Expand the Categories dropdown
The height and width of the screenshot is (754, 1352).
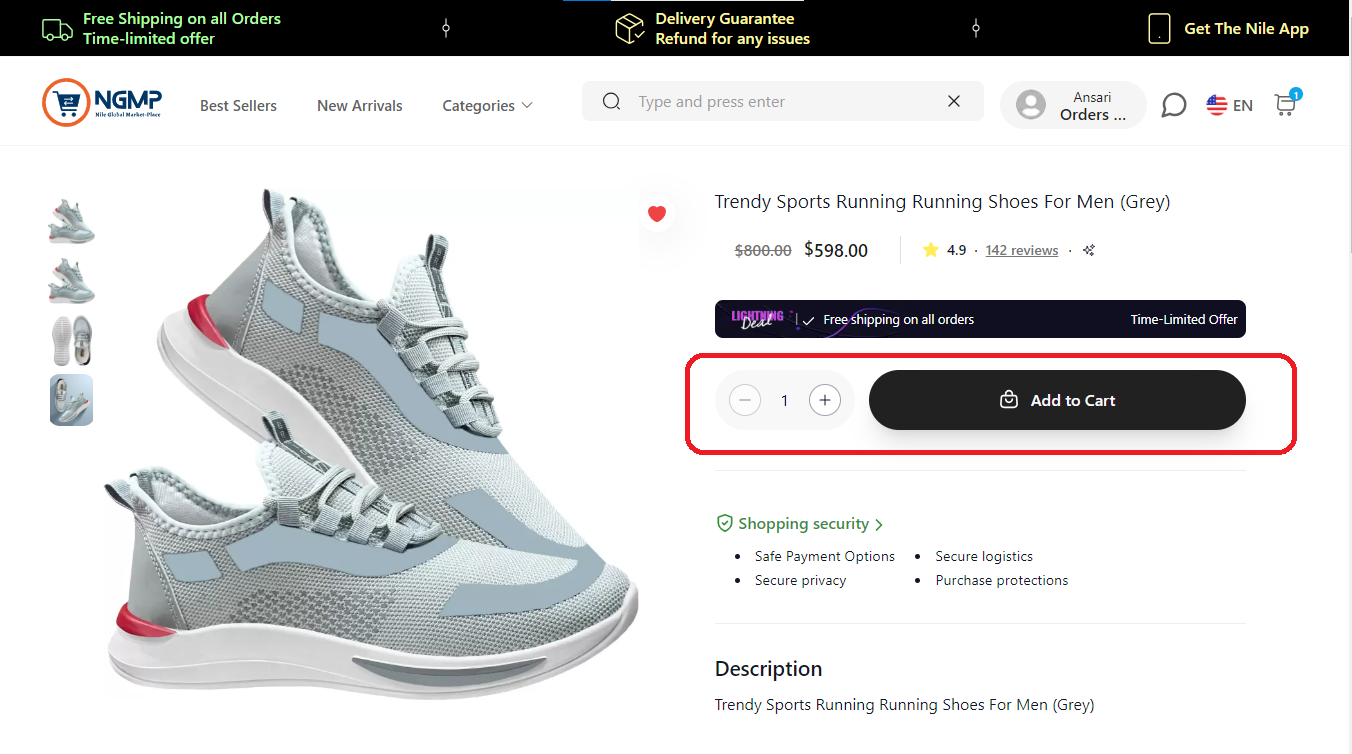coord(488,105)
